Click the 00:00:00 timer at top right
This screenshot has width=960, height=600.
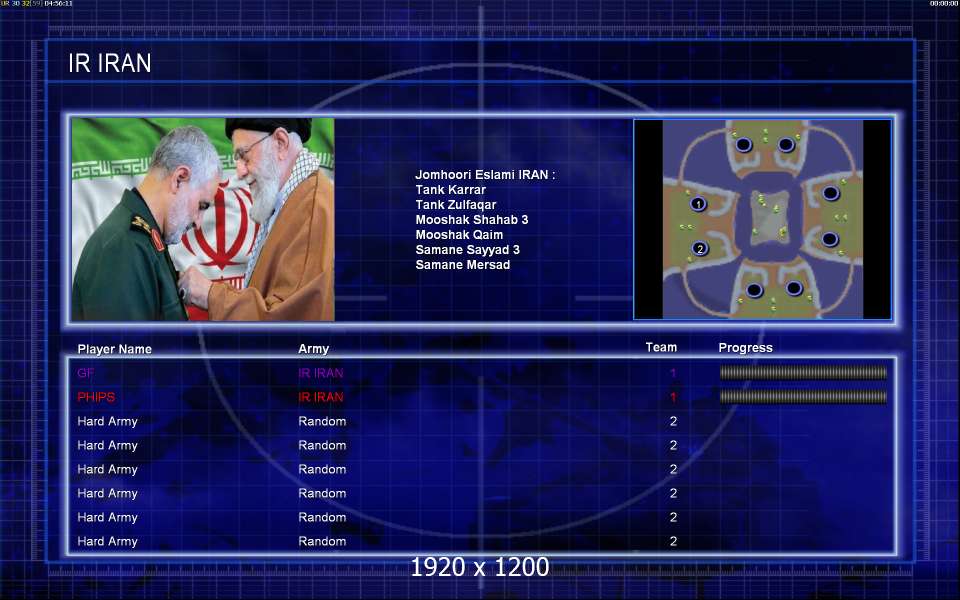[x=943, y=4]
